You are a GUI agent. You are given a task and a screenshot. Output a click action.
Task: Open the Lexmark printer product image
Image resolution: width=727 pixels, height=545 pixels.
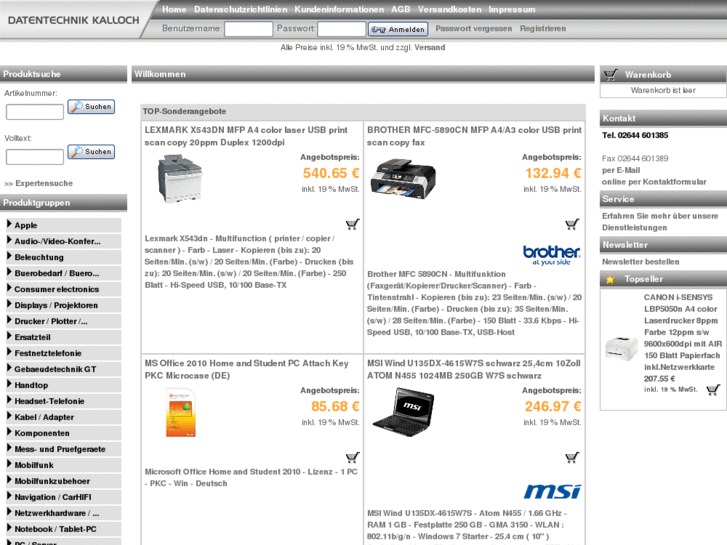(x=180, y=179)
